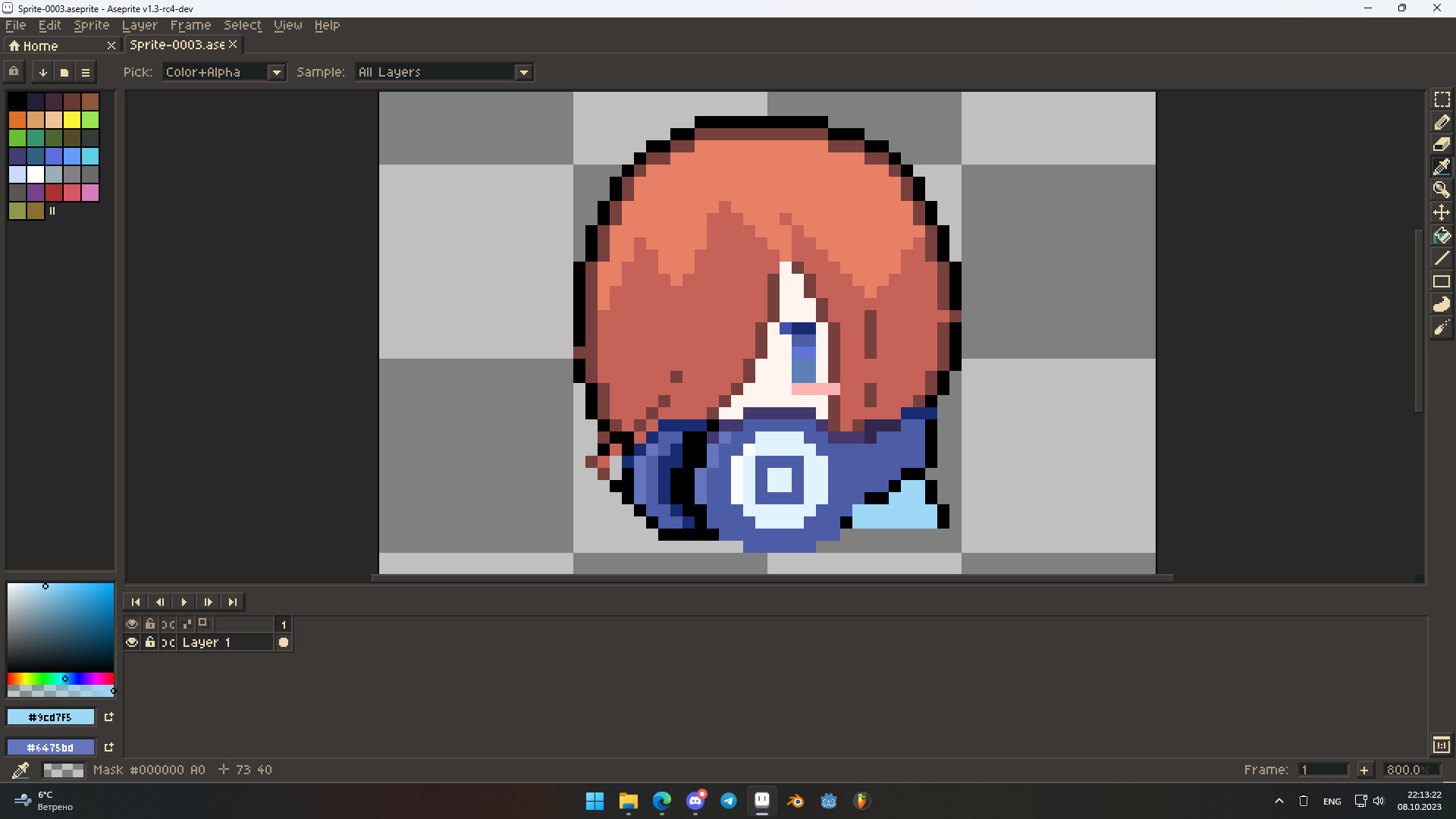Pick the yellow swatch in the palette

coord(72,120)
